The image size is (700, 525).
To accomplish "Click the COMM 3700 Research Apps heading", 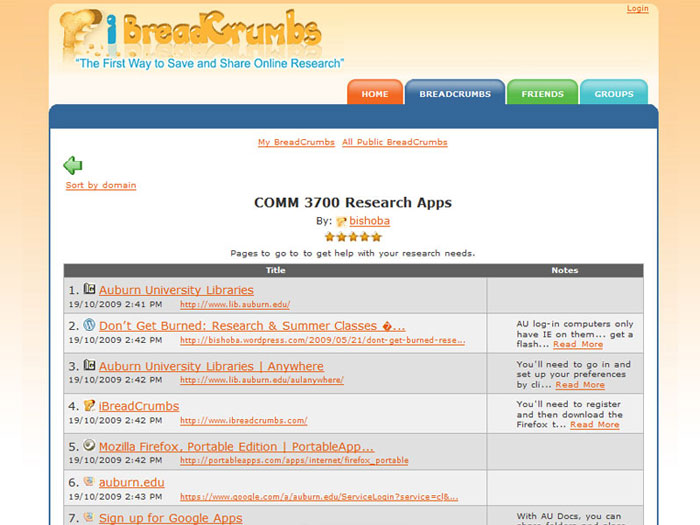I will 353,203.
